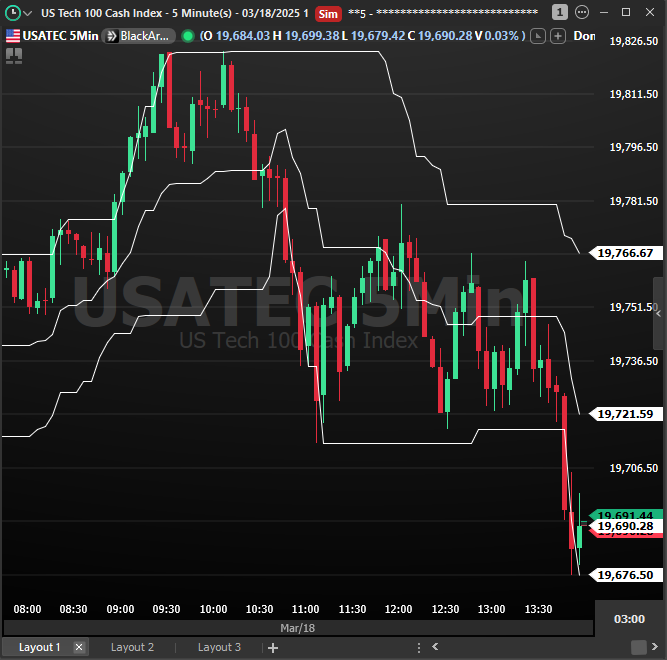The image size is (667, 660).
Task: Click the 19,690.28 current price marker
Action: coord(625,526)
